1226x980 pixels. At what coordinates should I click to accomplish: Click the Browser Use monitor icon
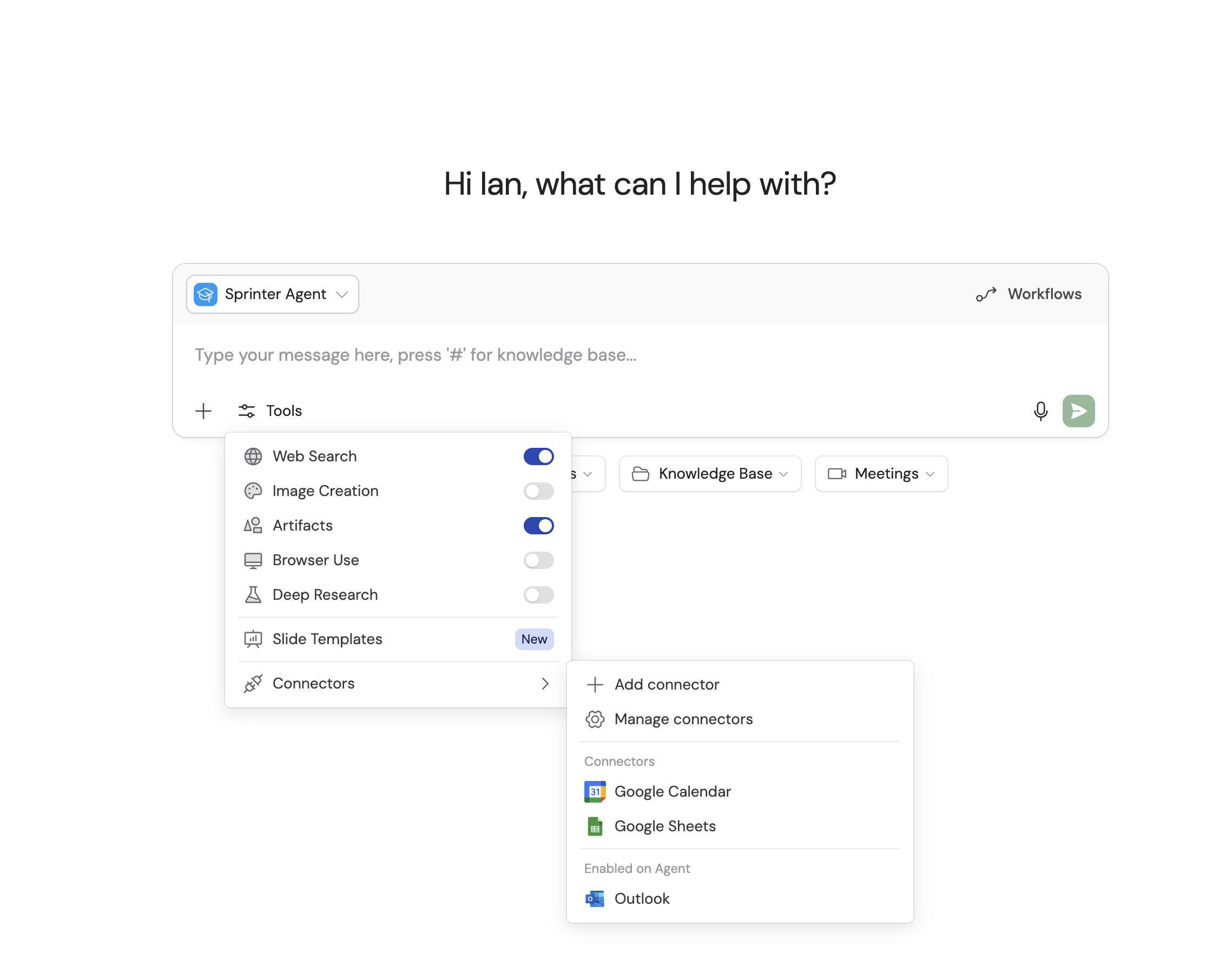click(x=253, y=560)
